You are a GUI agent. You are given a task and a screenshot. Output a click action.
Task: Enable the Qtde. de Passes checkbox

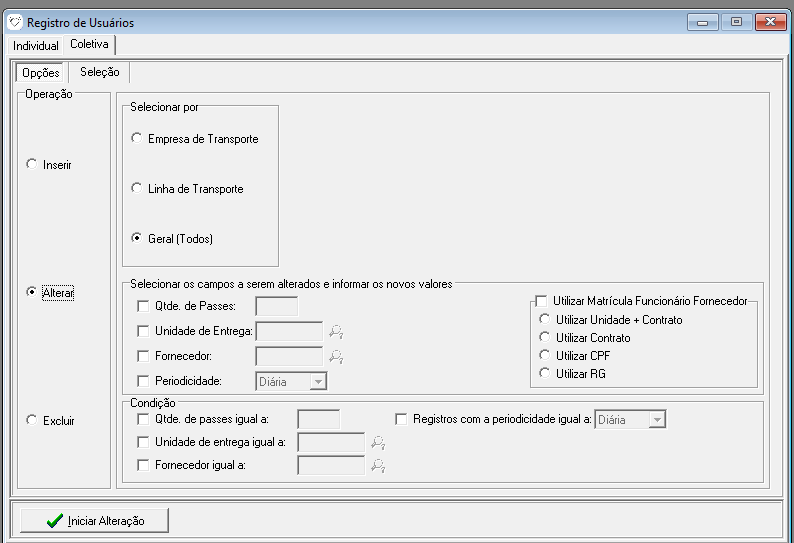tap(142, 307)
